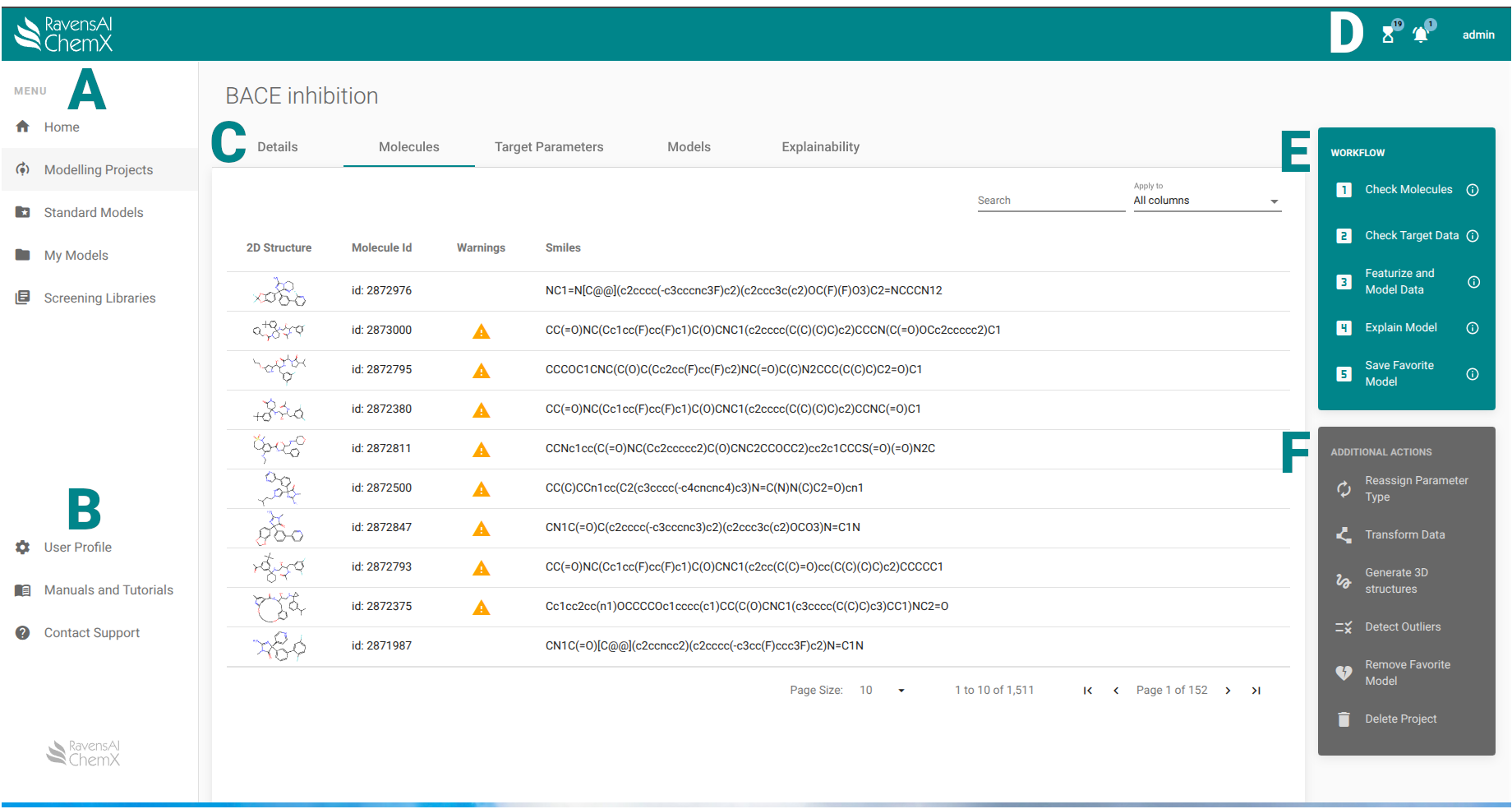The width and height of the screenshot is (1512, 809).
Task: Jump to first page arrow
Action: tap(1088, 691)
